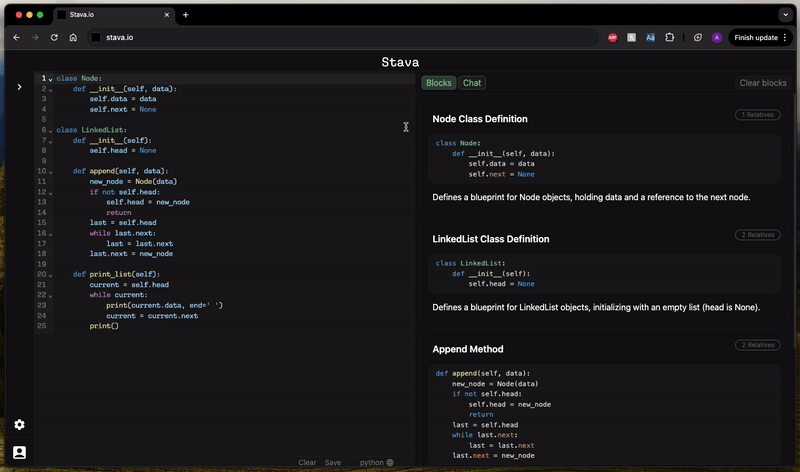Click description text about Node objects
Screen dimensions: 800x472
[591, 197]
